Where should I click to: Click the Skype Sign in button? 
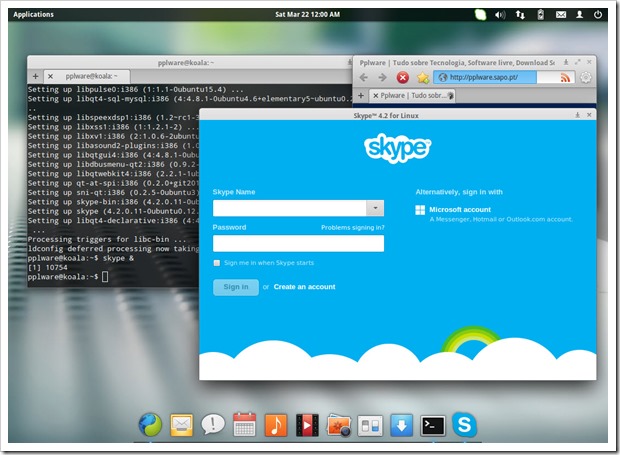pyautogui.click(x=236, y=287)
